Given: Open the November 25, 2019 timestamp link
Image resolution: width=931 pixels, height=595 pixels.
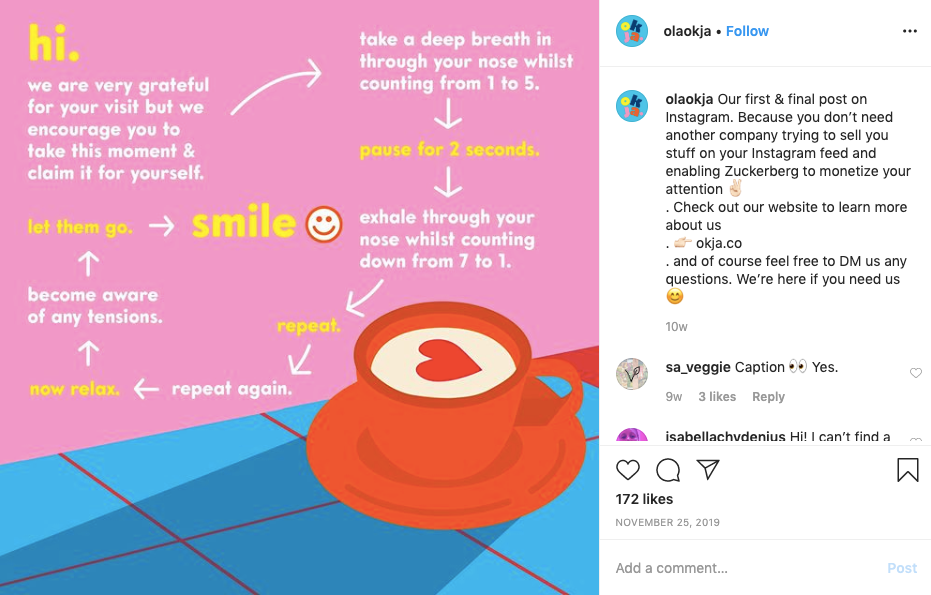Looking at the screenshot, I should 667,523.
